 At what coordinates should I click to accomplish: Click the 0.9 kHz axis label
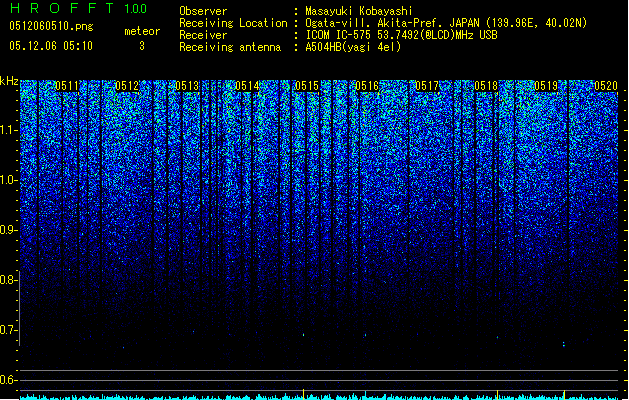click(9, 230)
